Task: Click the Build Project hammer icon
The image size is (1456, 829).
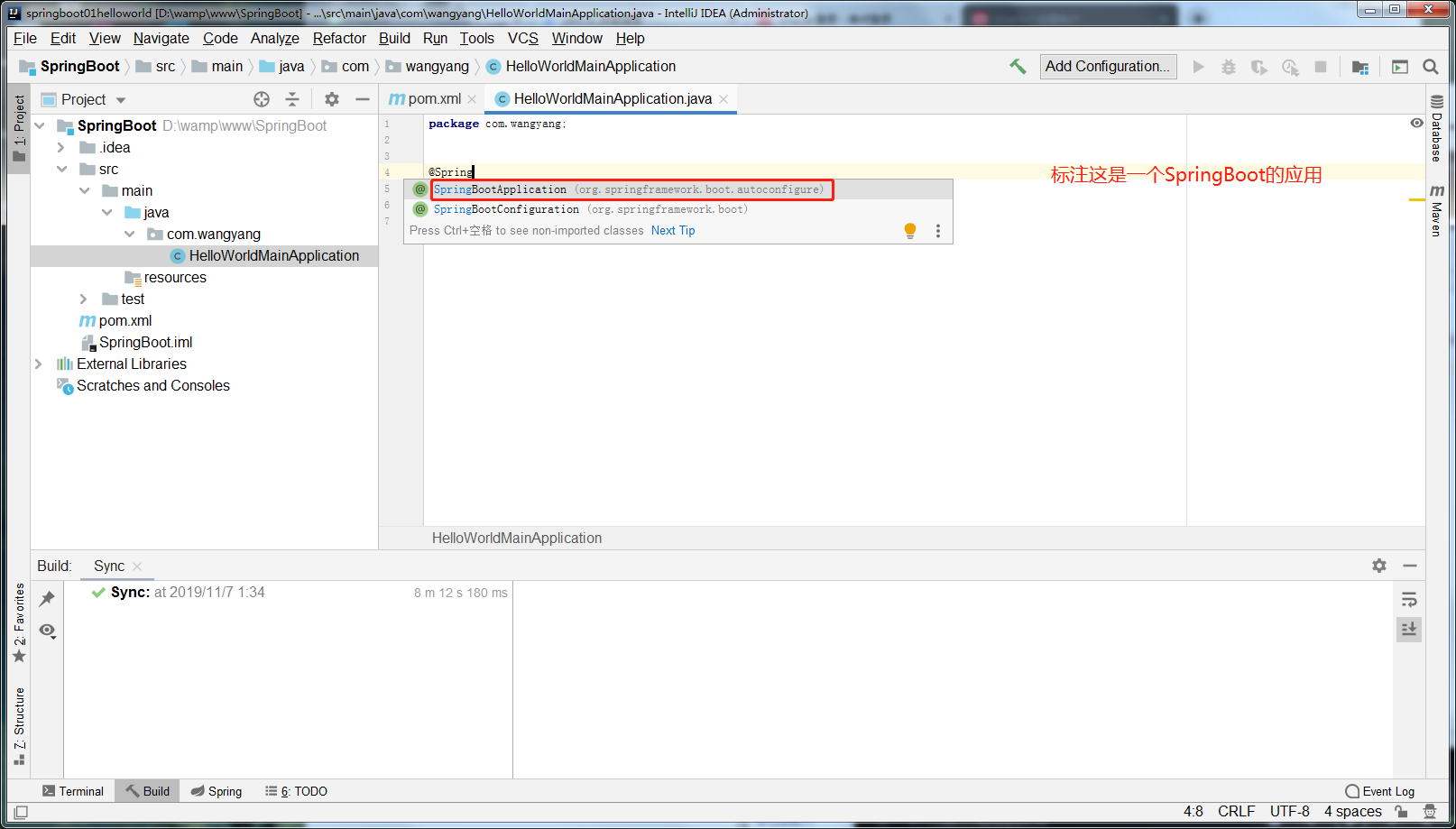Action: pos(1018,66)
